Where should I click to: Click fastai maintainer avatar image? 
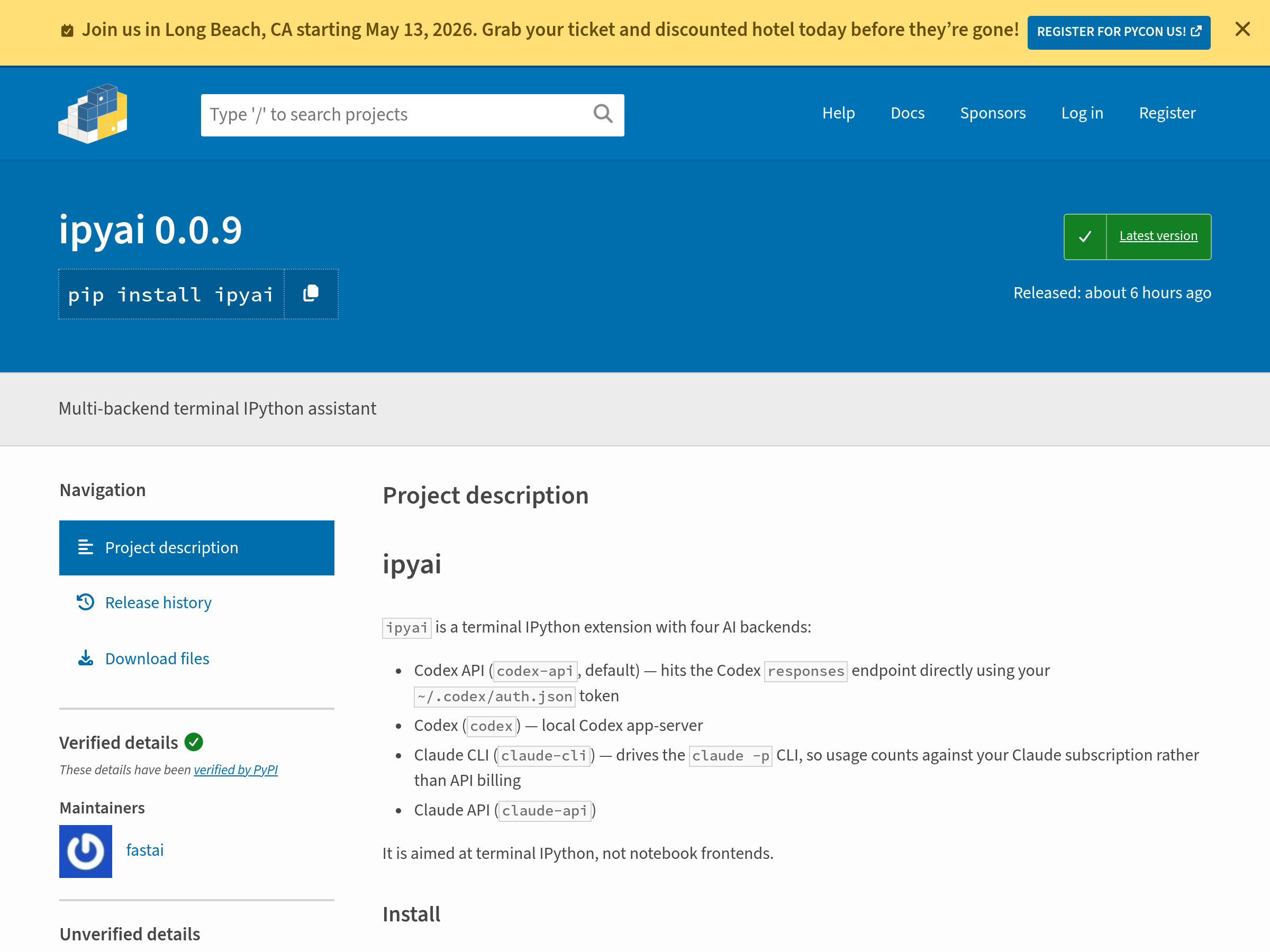(86, 850)
